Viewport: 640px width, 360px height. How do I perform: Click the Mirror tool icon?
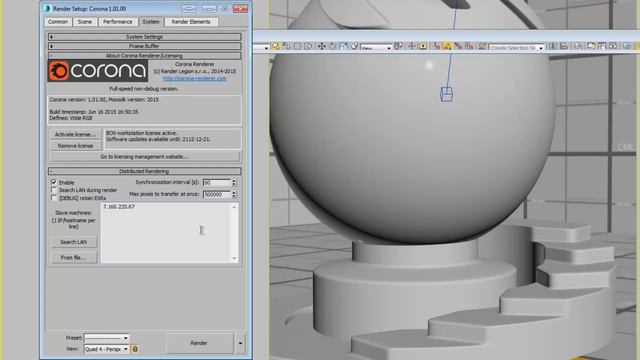552,46
